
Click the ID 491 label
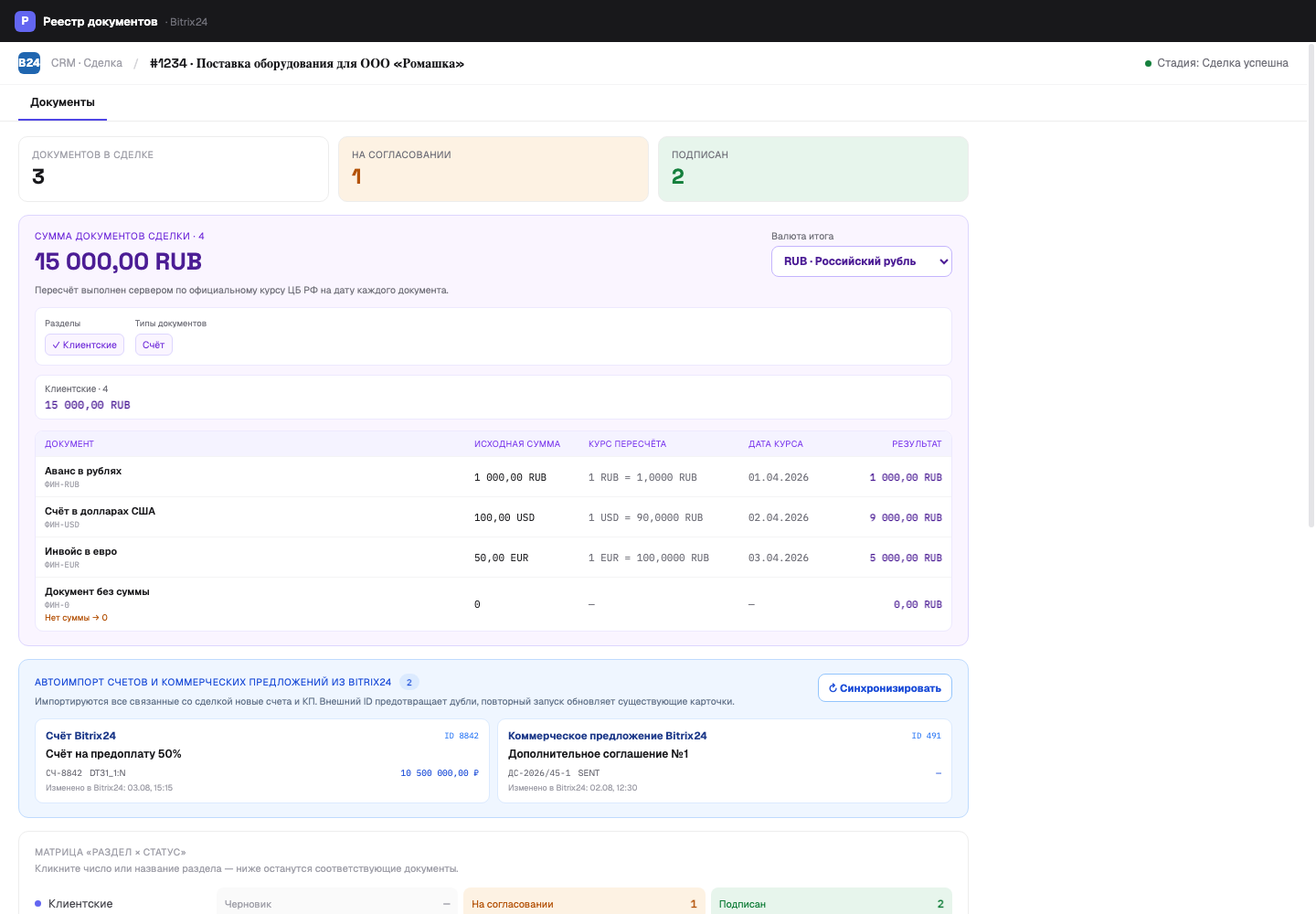coord(927,736)
